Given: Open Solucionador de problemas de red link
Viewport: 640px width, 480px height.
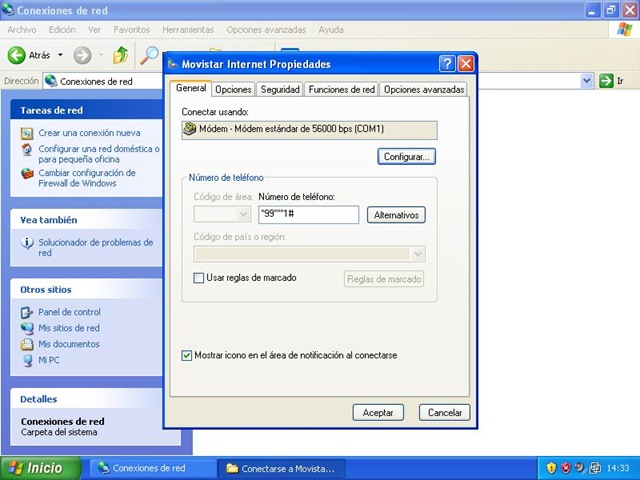Looking at the screenshot, I should (x=96, y=247).
